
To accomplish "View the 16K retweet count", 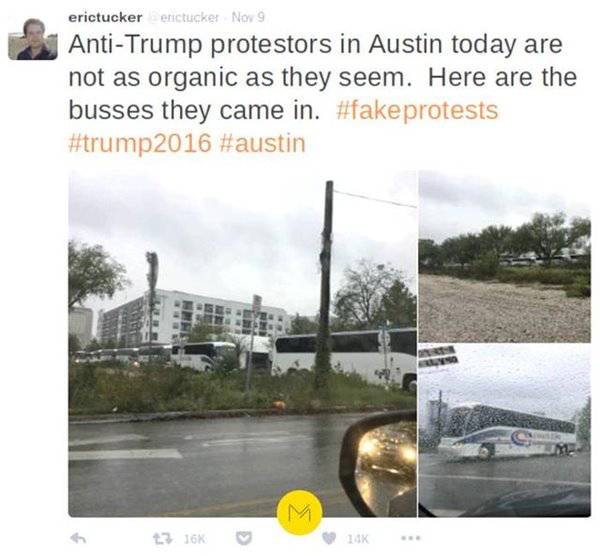I will point(194,539).
